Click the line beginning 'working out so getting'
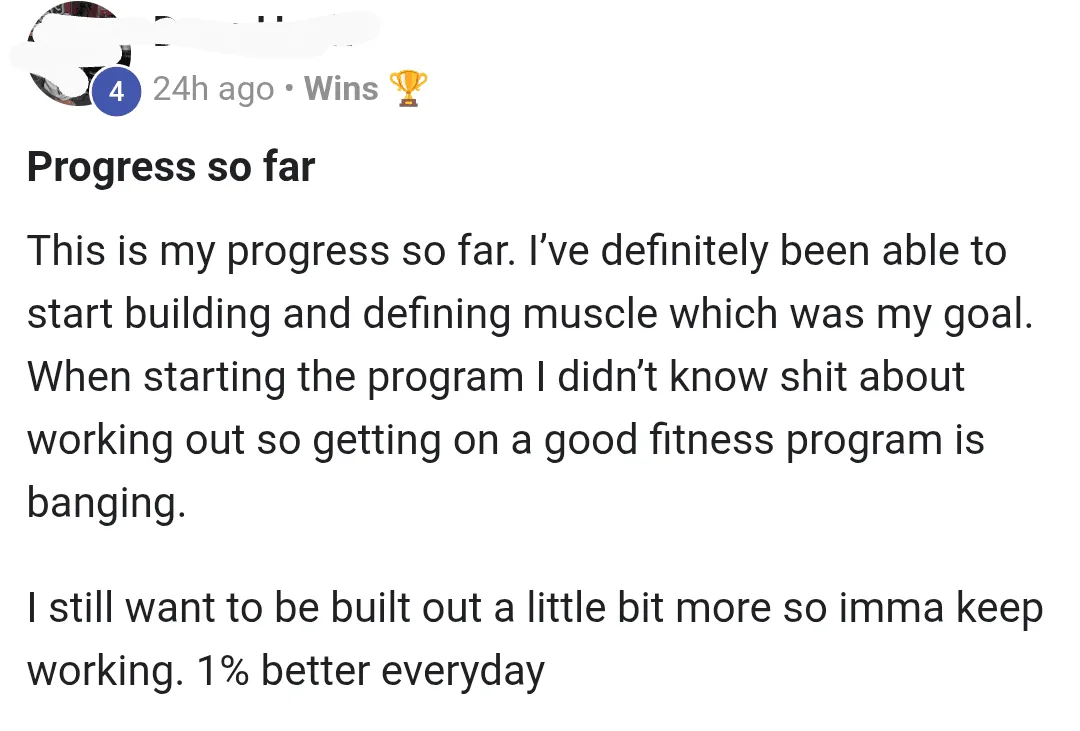Screen dimensions: 1080x731 506,441
